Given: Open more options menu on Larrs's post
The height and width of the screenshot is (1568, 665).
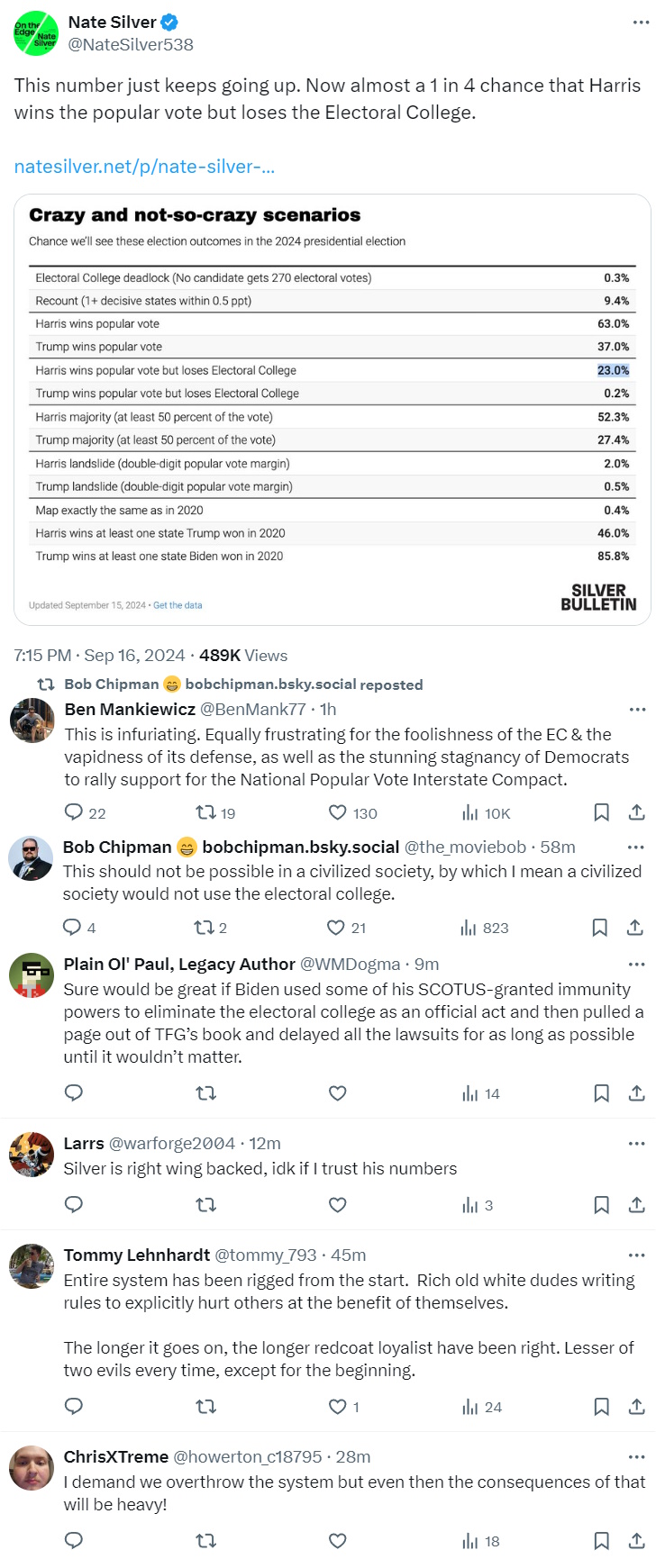Looking at the screenshot, I should [636, 1144].
